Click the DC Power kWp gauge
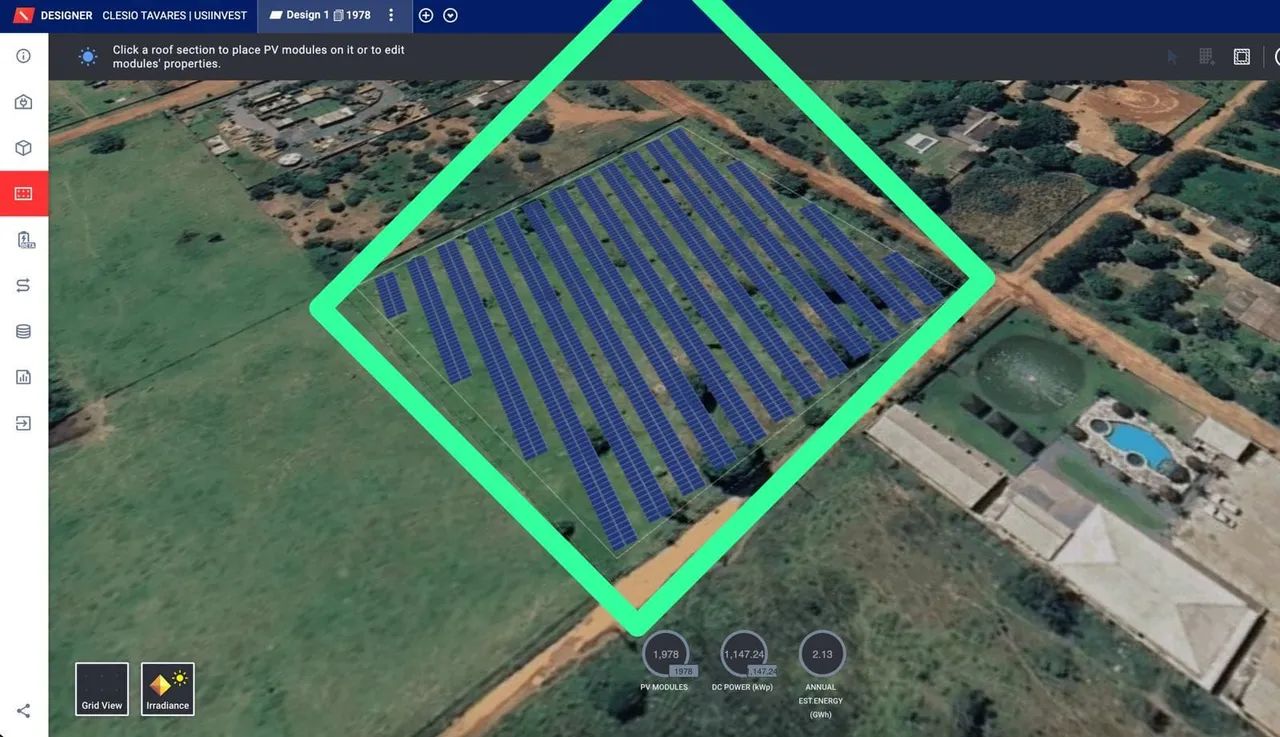 (744, 655)
